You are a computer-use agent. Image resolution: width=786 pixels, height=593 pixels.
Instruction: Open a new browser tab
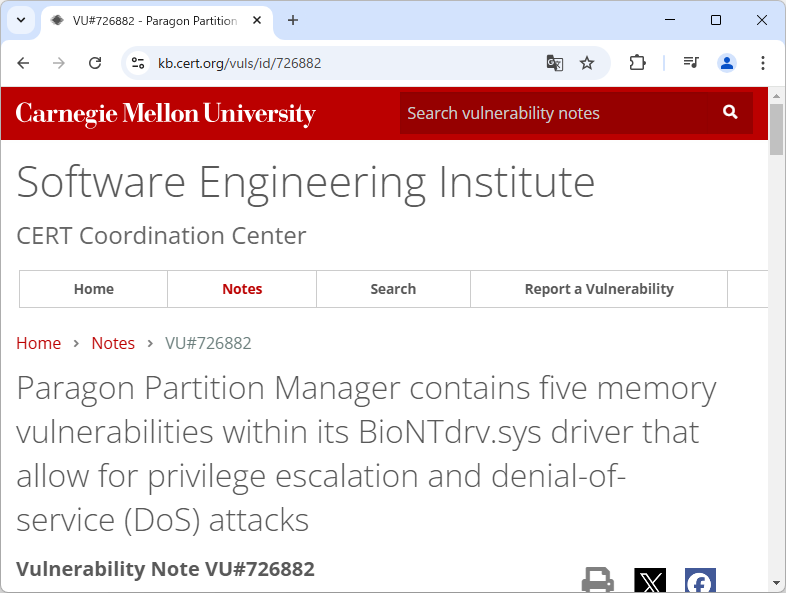pos(293,21)
